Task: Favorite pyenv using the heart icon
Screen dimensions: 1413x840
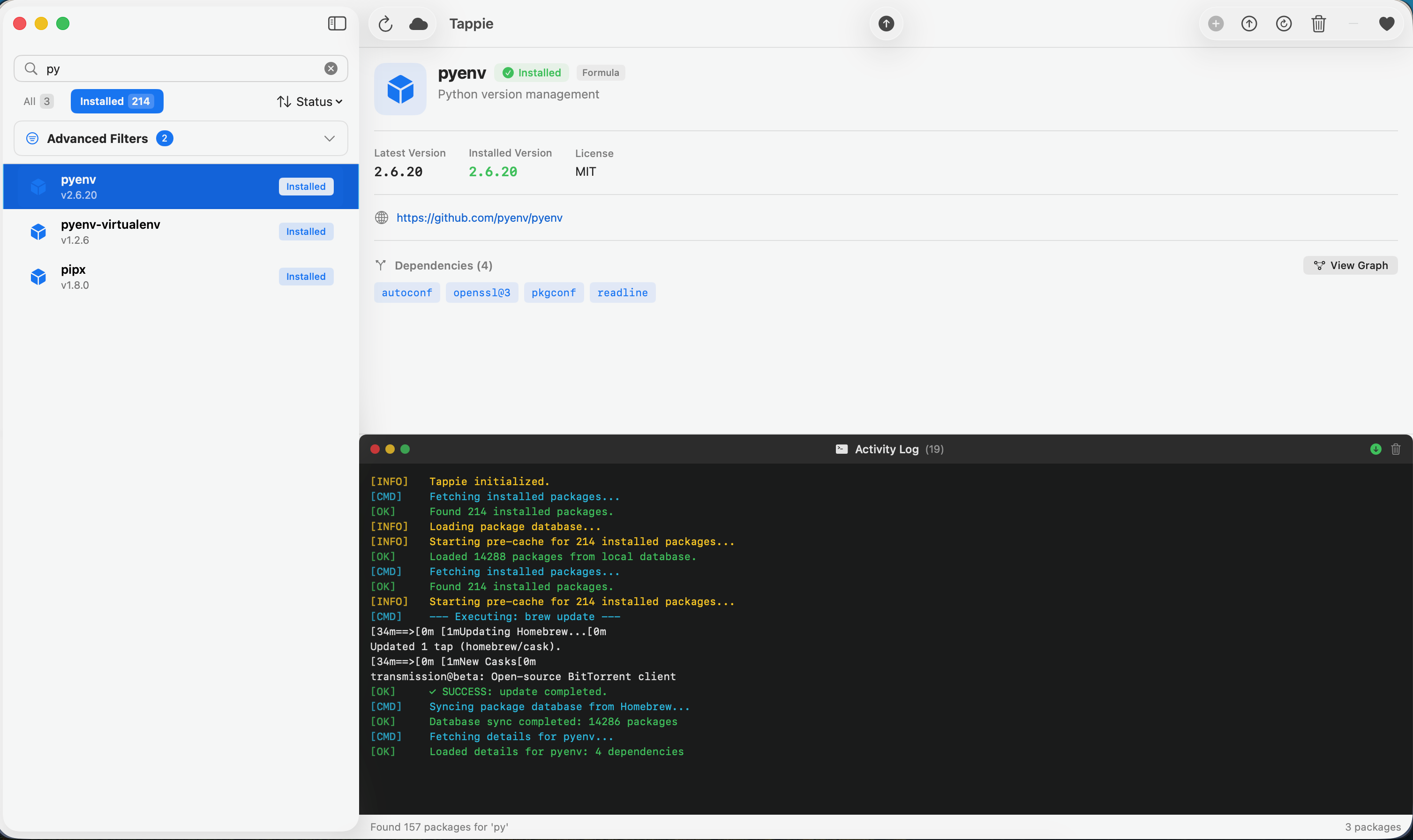Action: pyautogui.click(x=1386, y=24)
